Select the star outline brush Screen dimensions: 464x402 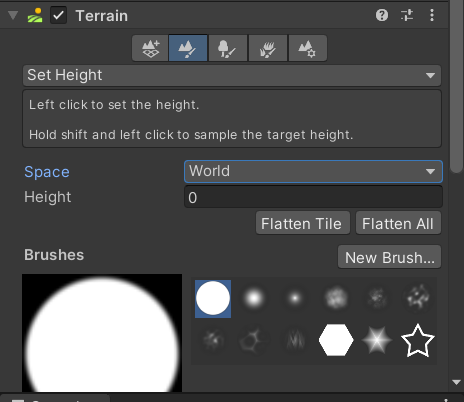pos(418,340)
